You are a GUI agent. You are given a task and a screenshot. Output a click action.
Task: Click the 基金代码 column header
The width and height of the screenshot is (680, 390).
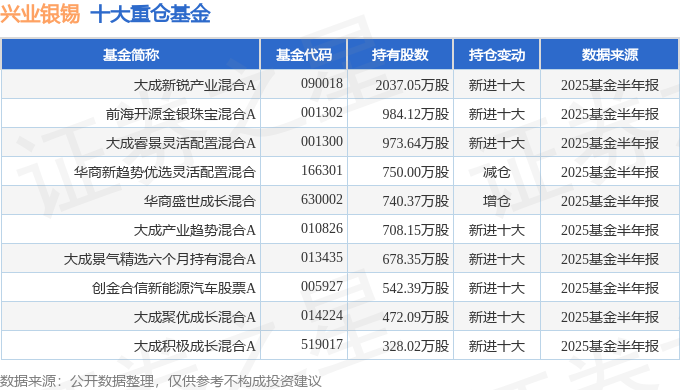[304, 55]
